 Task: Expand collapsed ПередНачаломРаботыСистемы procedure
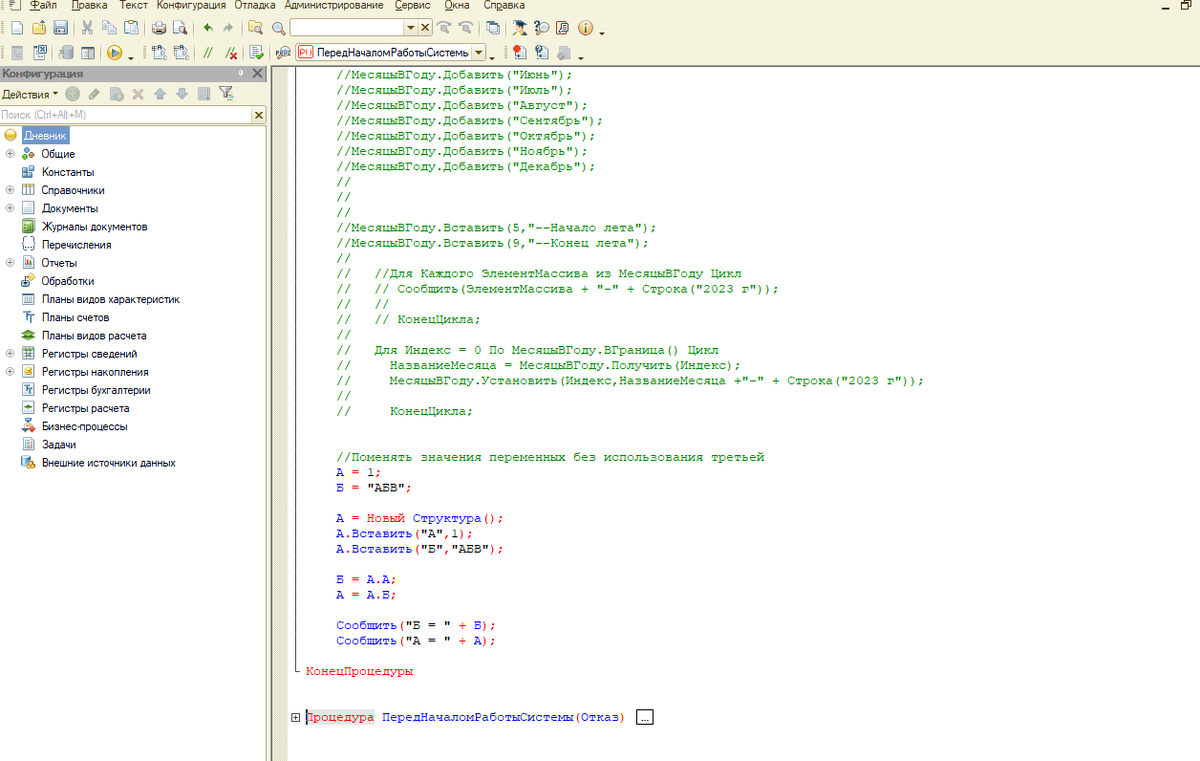[x=295, y=717]
